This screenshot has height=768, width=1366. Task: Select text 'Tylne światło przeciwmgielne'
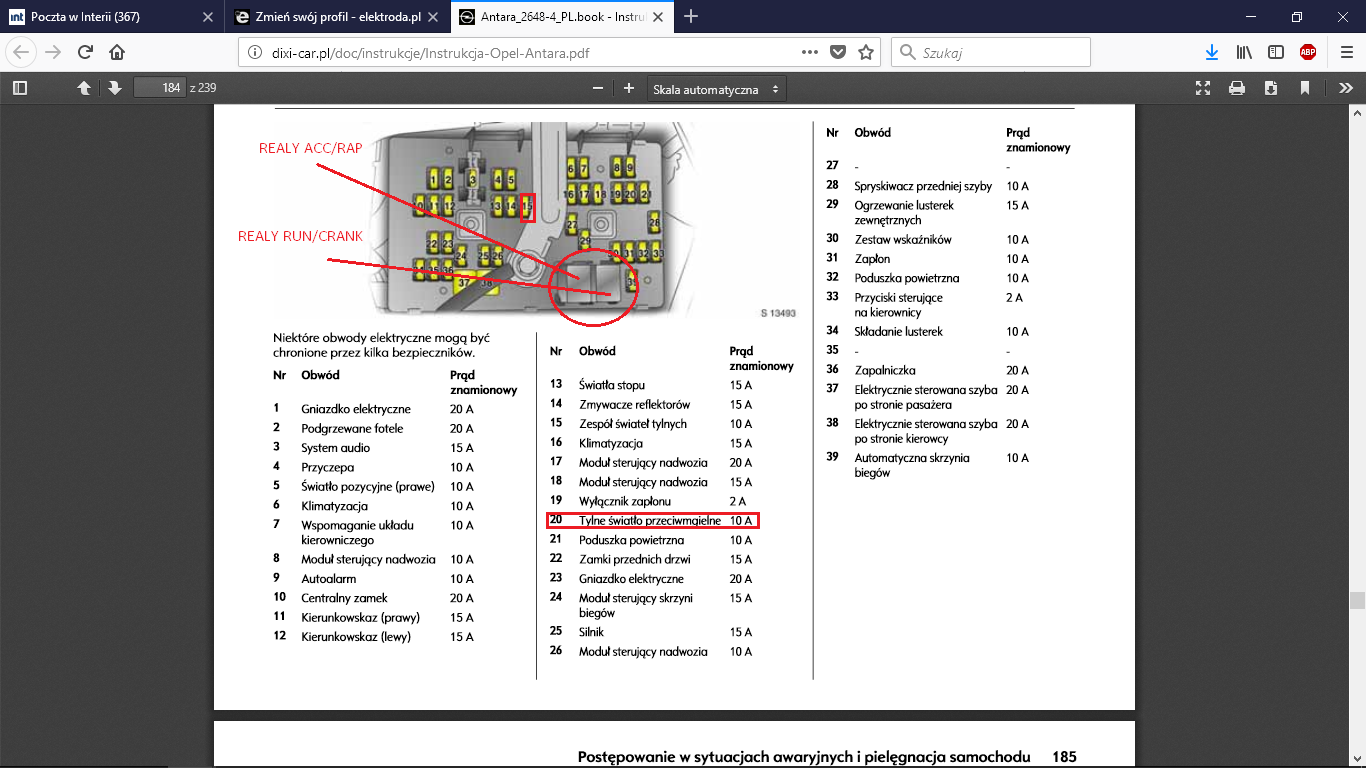tap(650, 521)
